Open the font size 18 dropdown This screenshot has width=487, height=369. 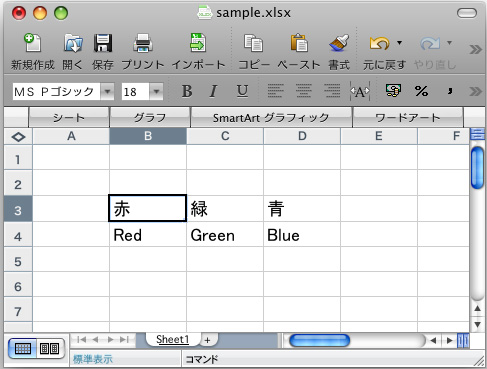[x=156, y=91]
